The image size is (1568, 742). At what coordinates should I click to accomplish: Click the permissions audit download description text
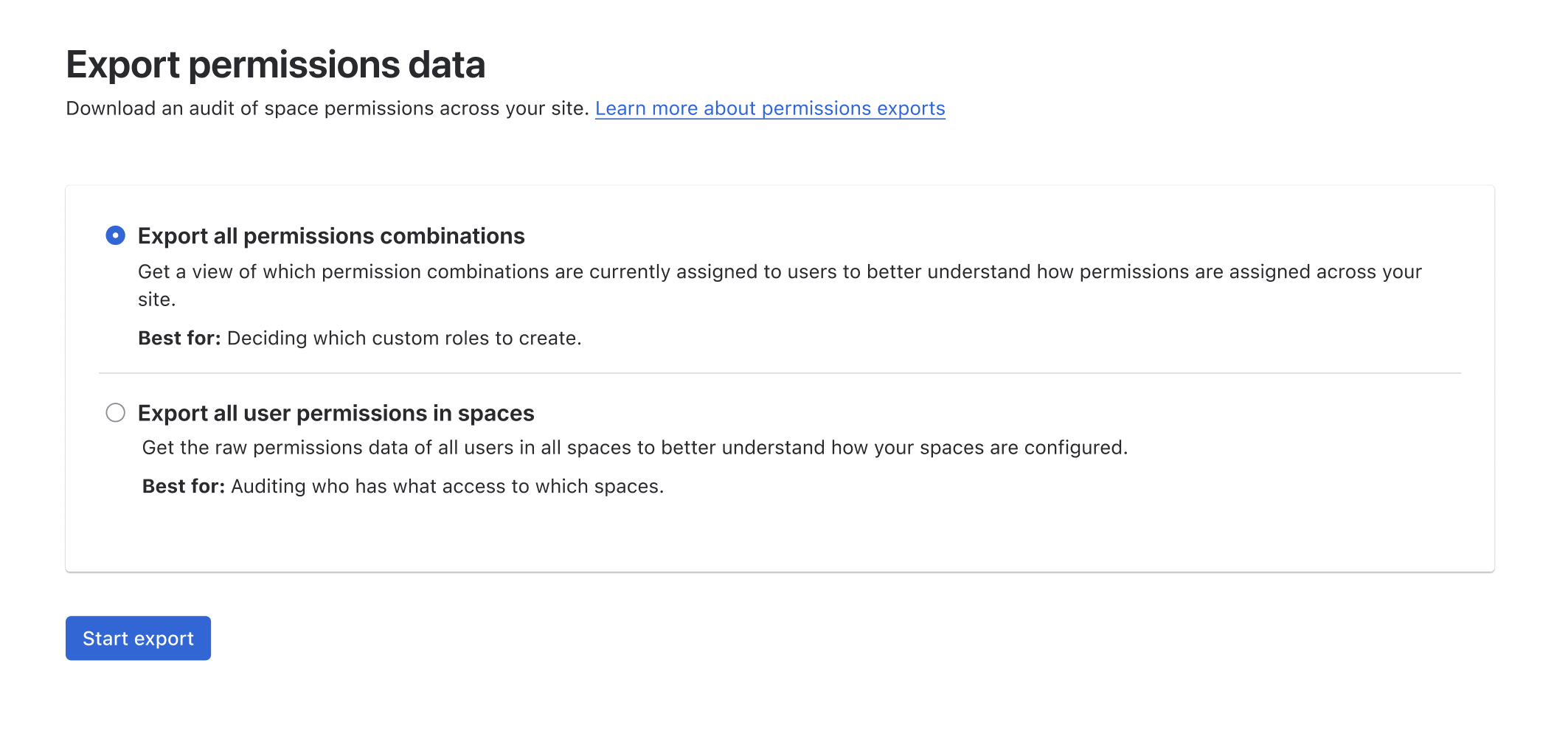point(328,108)
